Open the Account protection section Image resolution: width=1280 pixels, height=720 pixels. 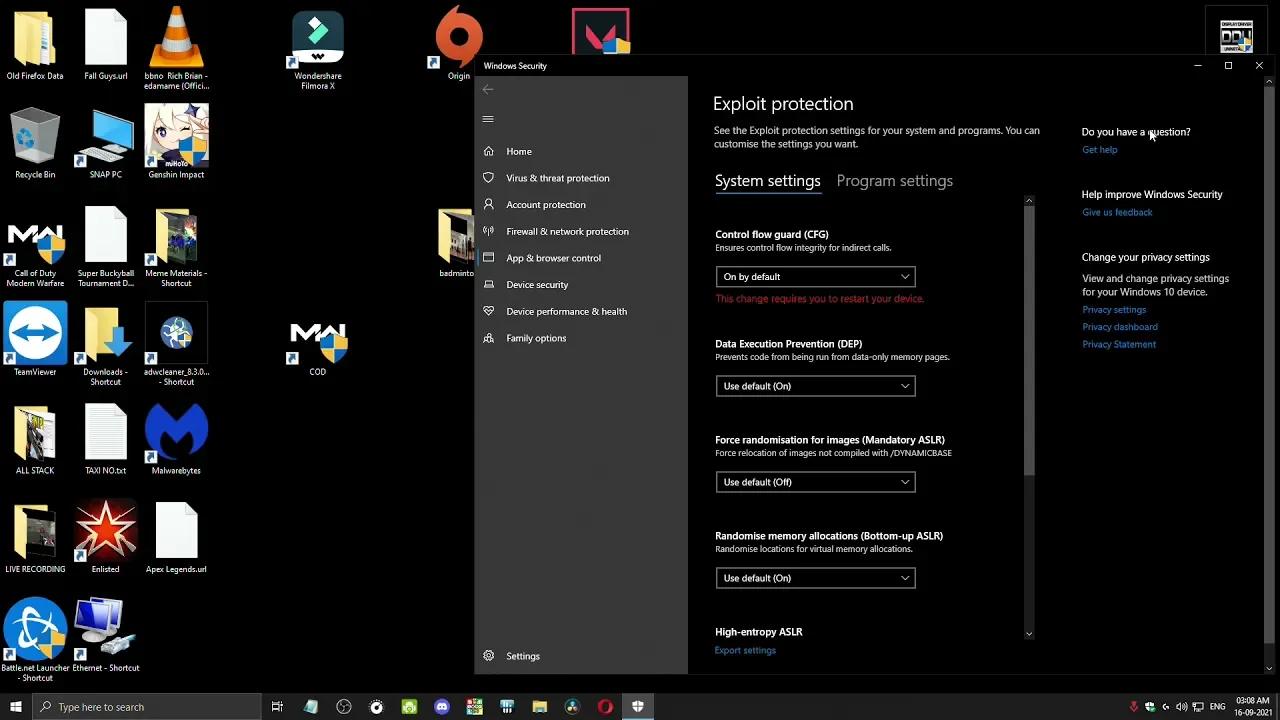[546, 204]
